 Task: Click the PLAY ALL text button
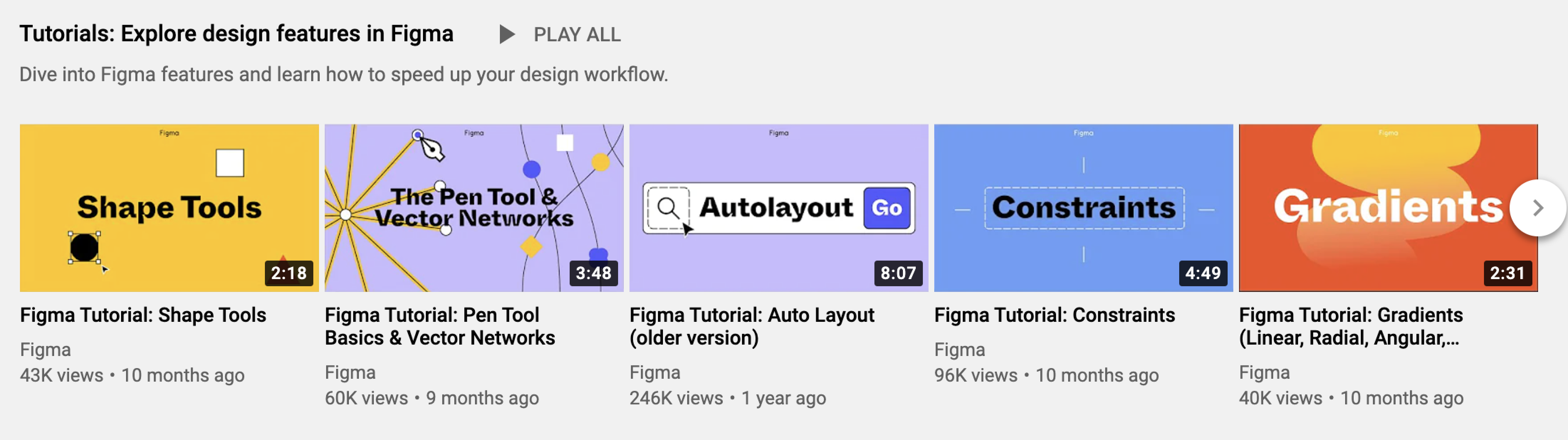(576, 35)
